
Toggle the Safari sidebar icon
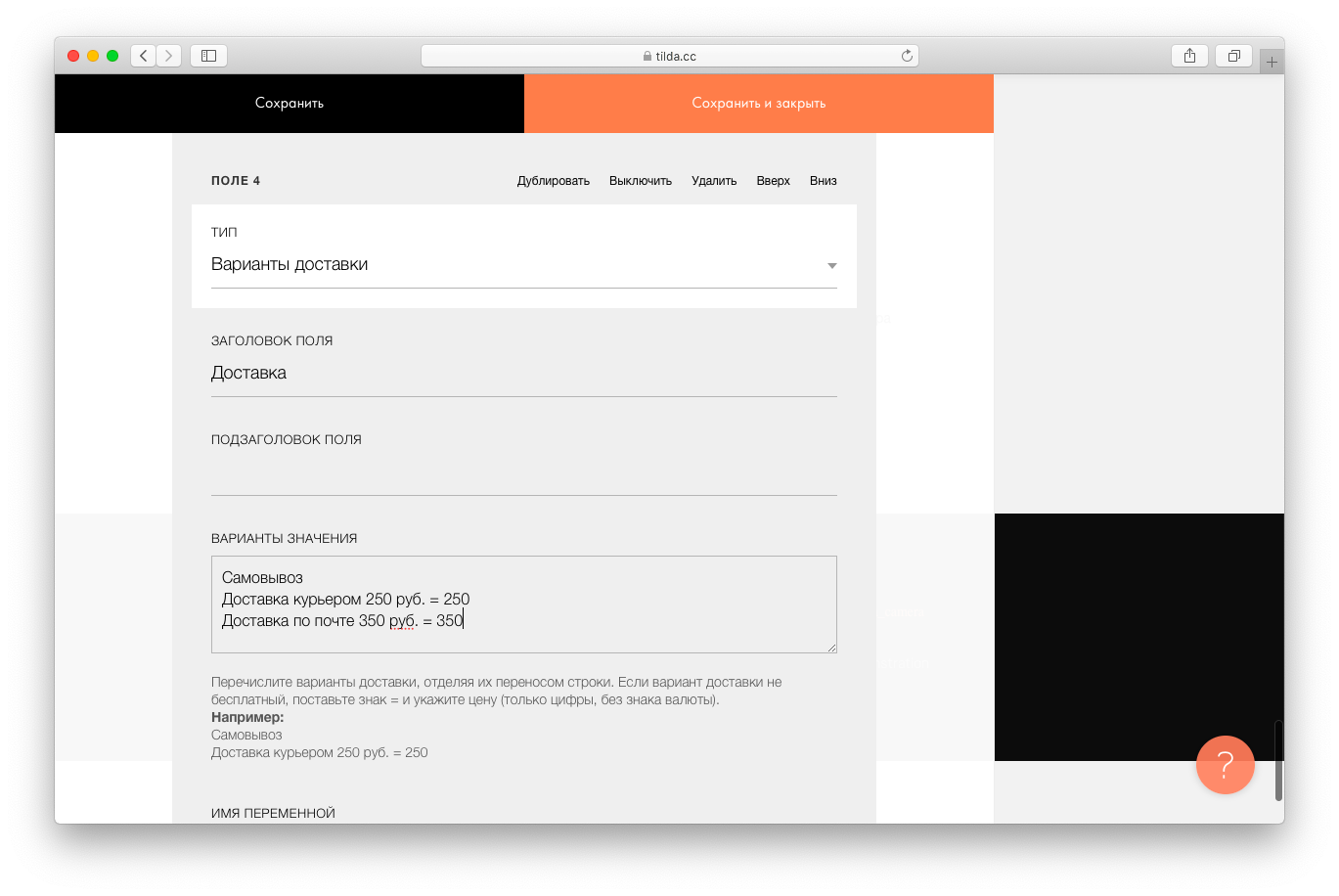[208, 56]
